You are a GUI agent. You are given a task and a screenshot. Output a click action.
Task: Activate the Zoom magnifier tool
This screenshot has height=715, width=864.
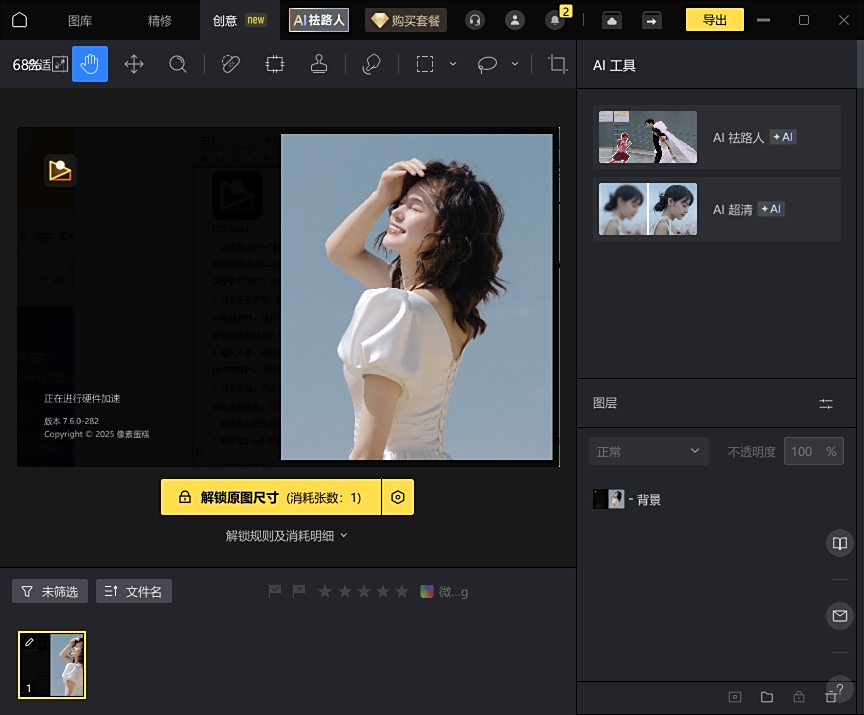pyautogui.click(x=178, y=64)
